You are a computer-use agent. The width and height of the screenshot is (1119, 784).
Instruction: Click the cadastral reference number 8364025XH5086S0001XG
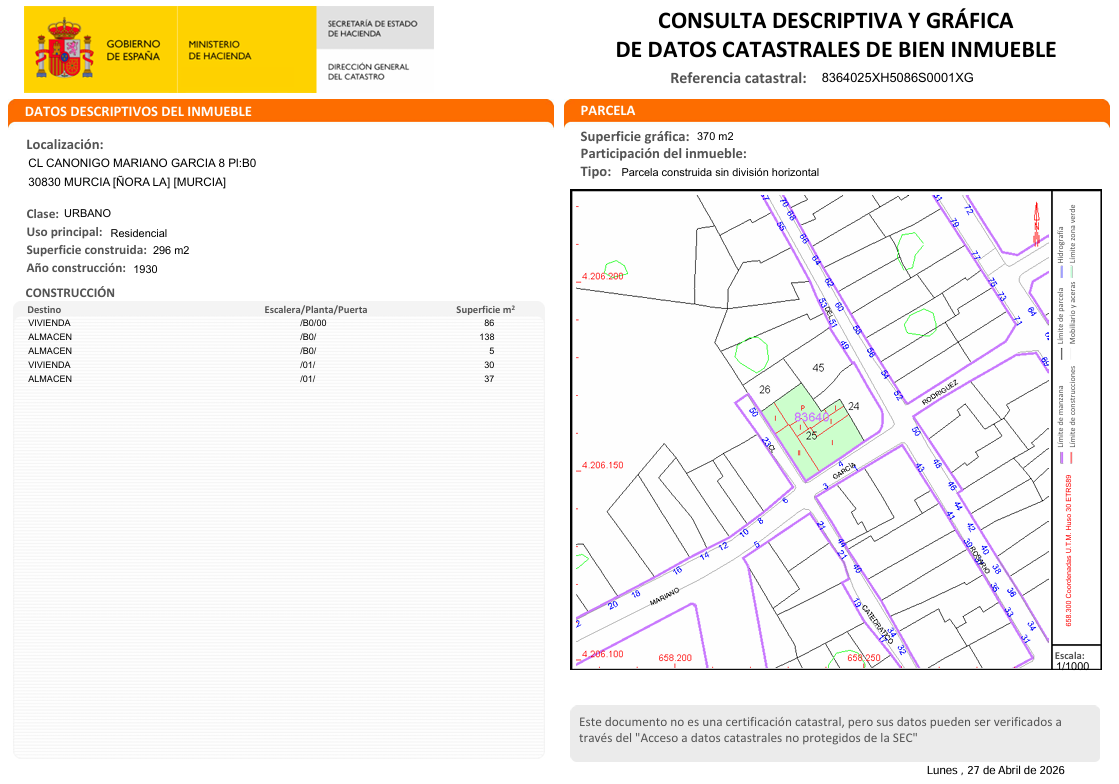click(897, 78)
